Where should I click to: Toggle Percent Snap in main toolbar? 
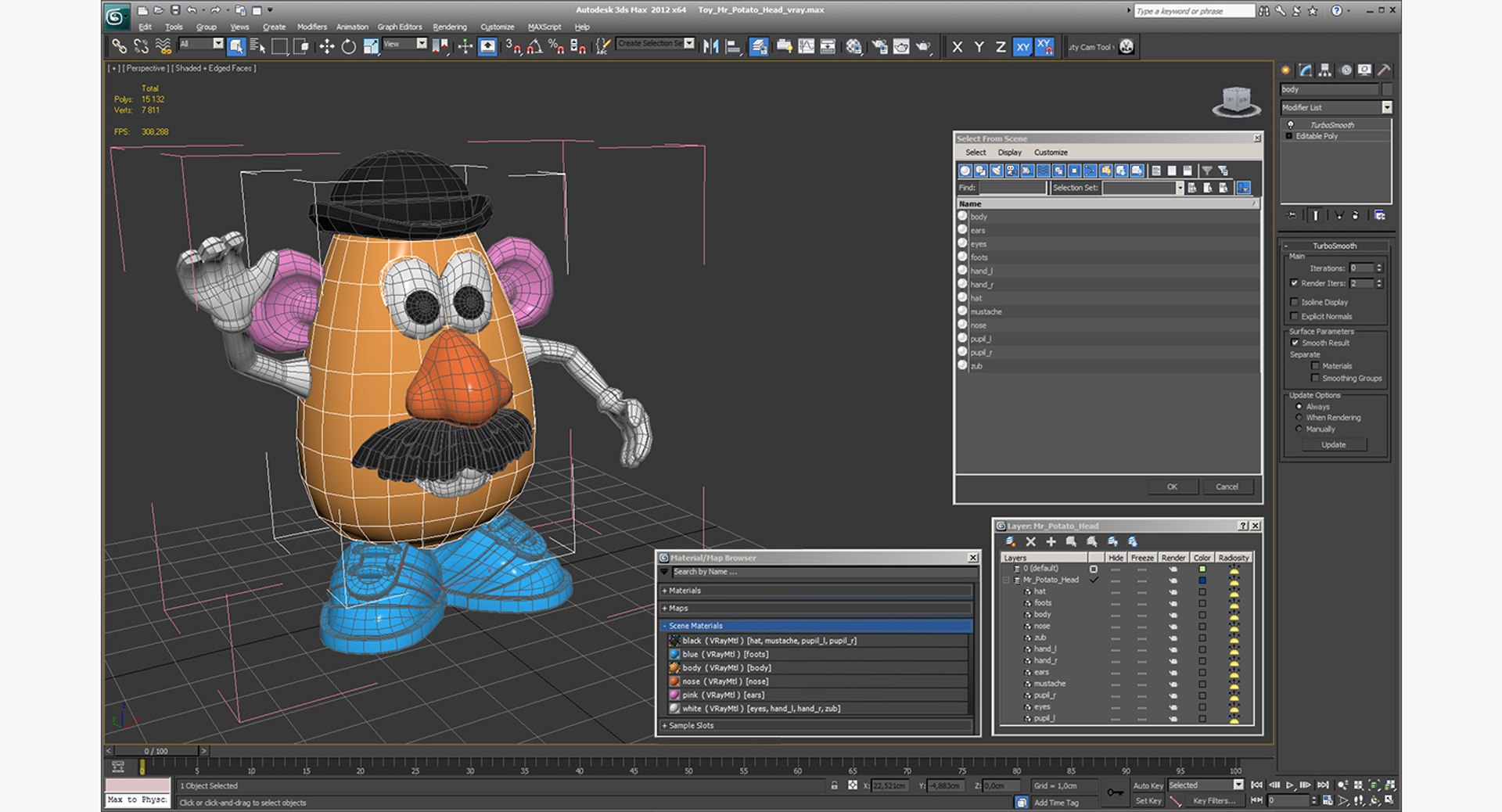pos(556,46)
